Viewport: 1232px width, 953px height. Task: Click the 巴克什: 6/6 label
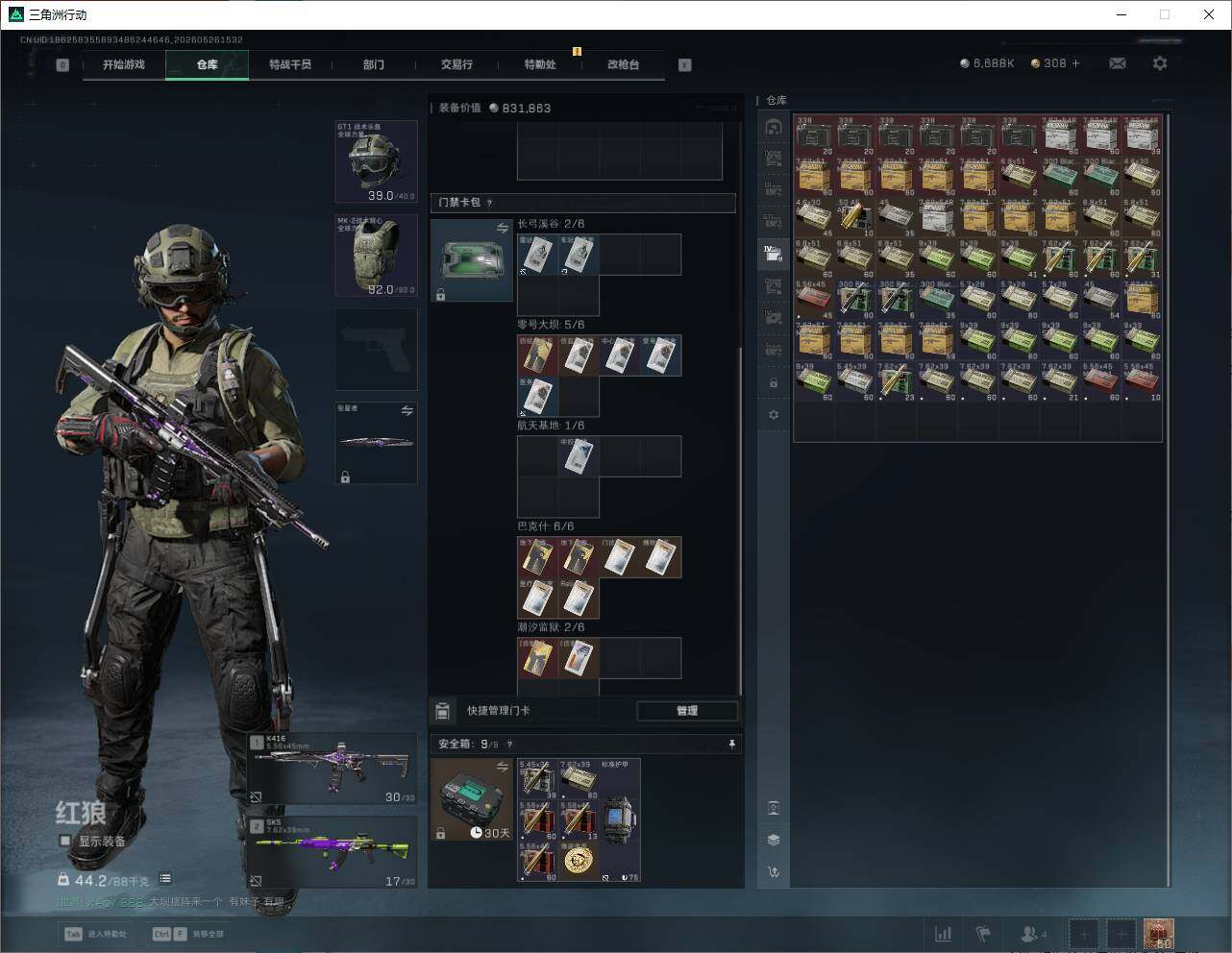pyautogui.click(x=546, y=526)
